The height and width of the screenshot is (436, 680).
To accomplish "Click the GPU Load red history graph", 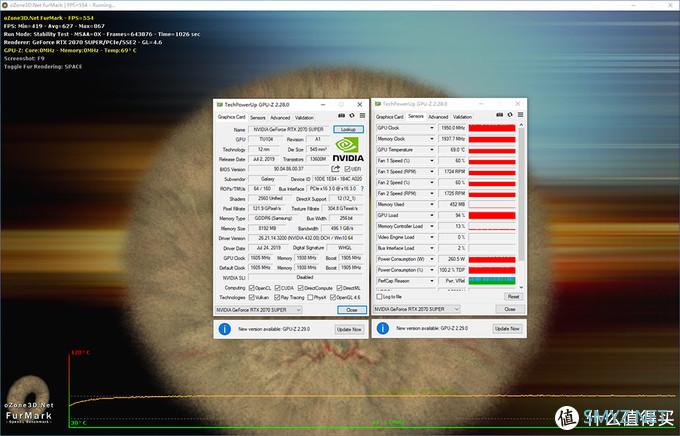I will click(x=492, y=215).
